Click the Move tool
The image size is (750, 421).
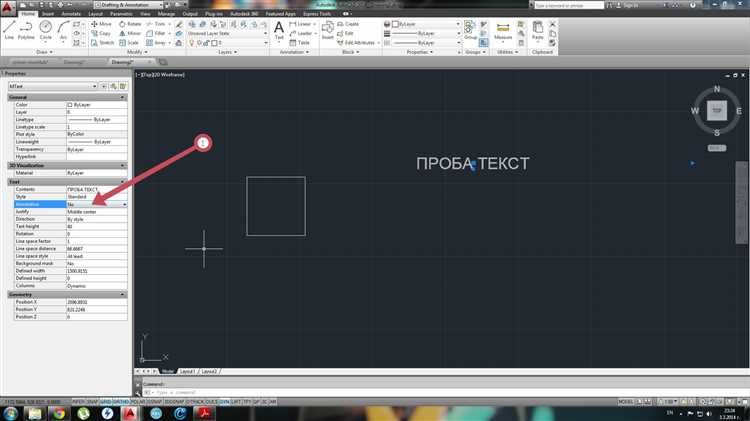[101, 24]
